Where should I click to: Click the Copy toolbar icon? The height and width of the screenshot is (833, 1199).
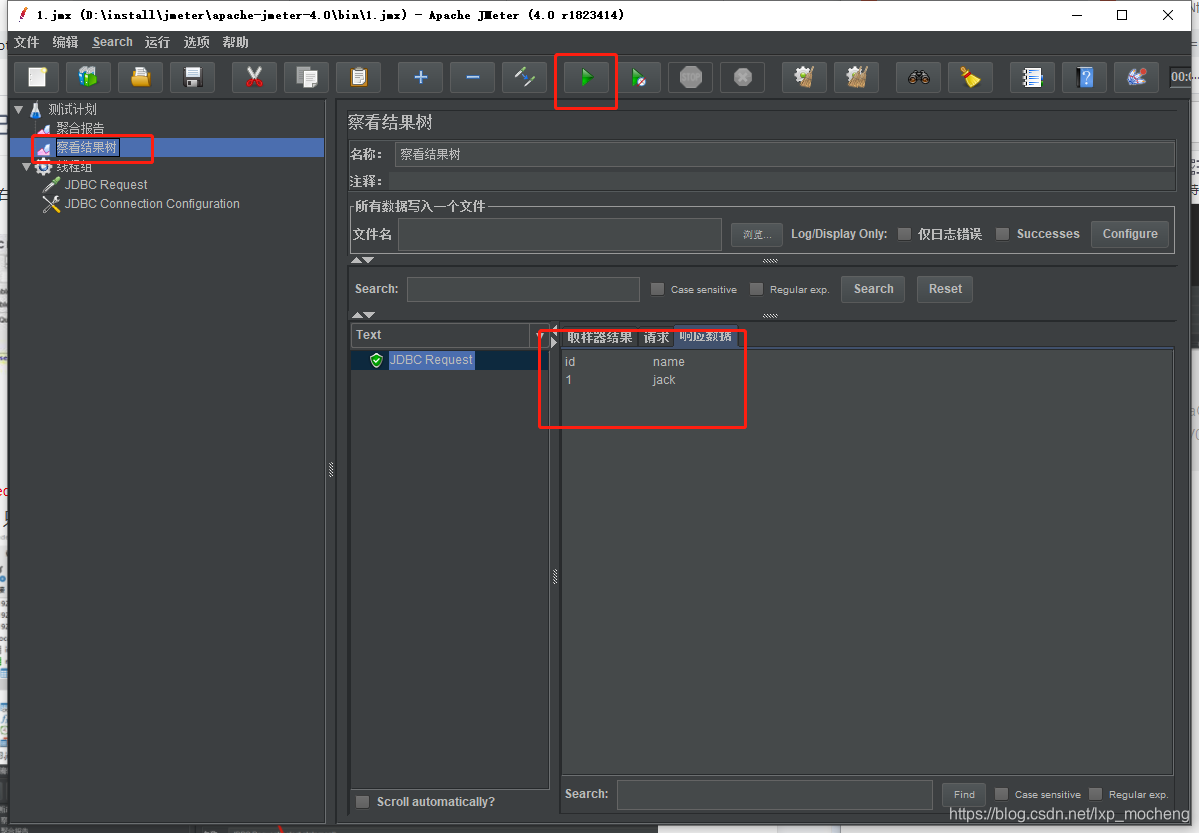click(307, 77)
